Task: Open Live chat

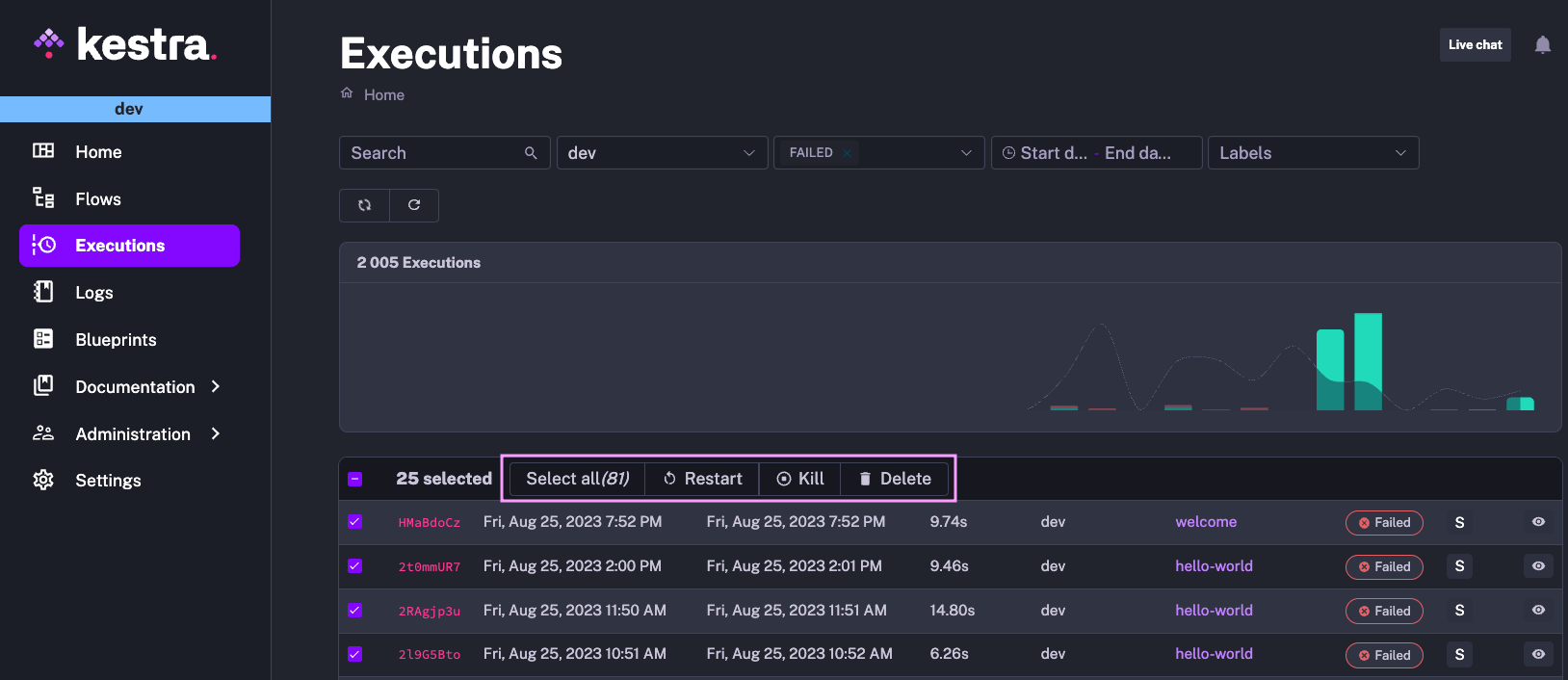Action: pyautogui.click(x=1475, y=44)
